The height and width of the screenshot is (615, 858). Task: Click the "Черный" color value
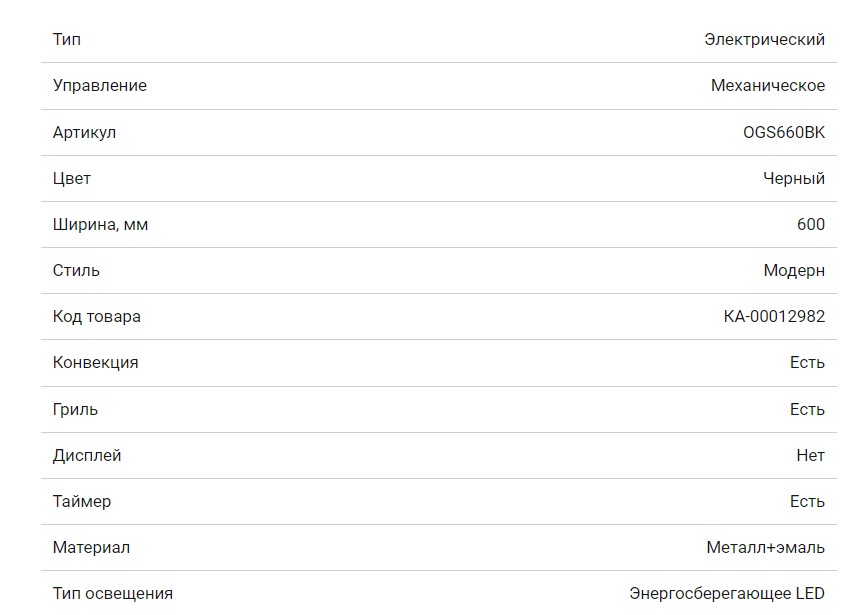[794, 178]
